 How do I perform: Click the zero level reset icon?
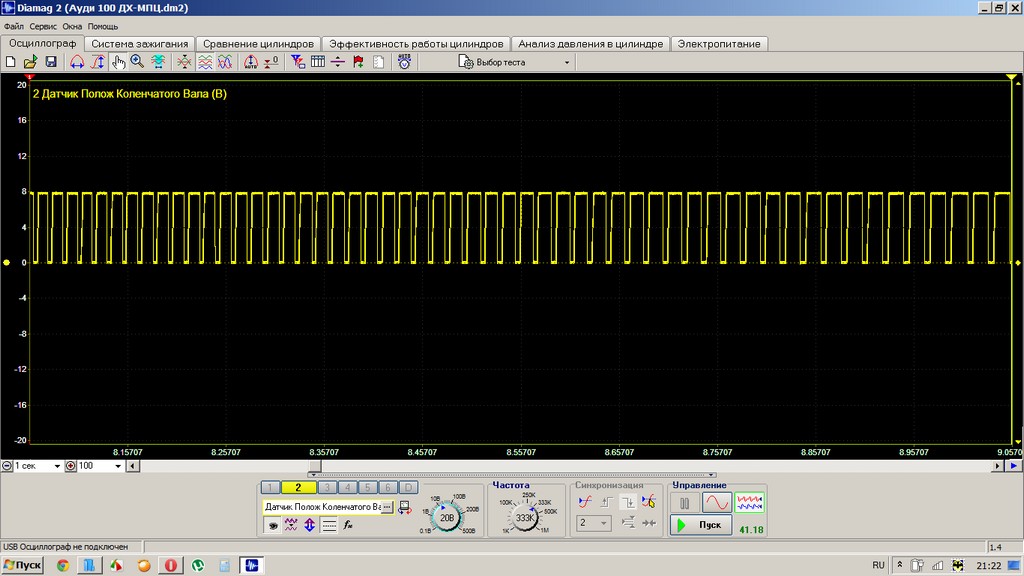[x=271, y=62]
